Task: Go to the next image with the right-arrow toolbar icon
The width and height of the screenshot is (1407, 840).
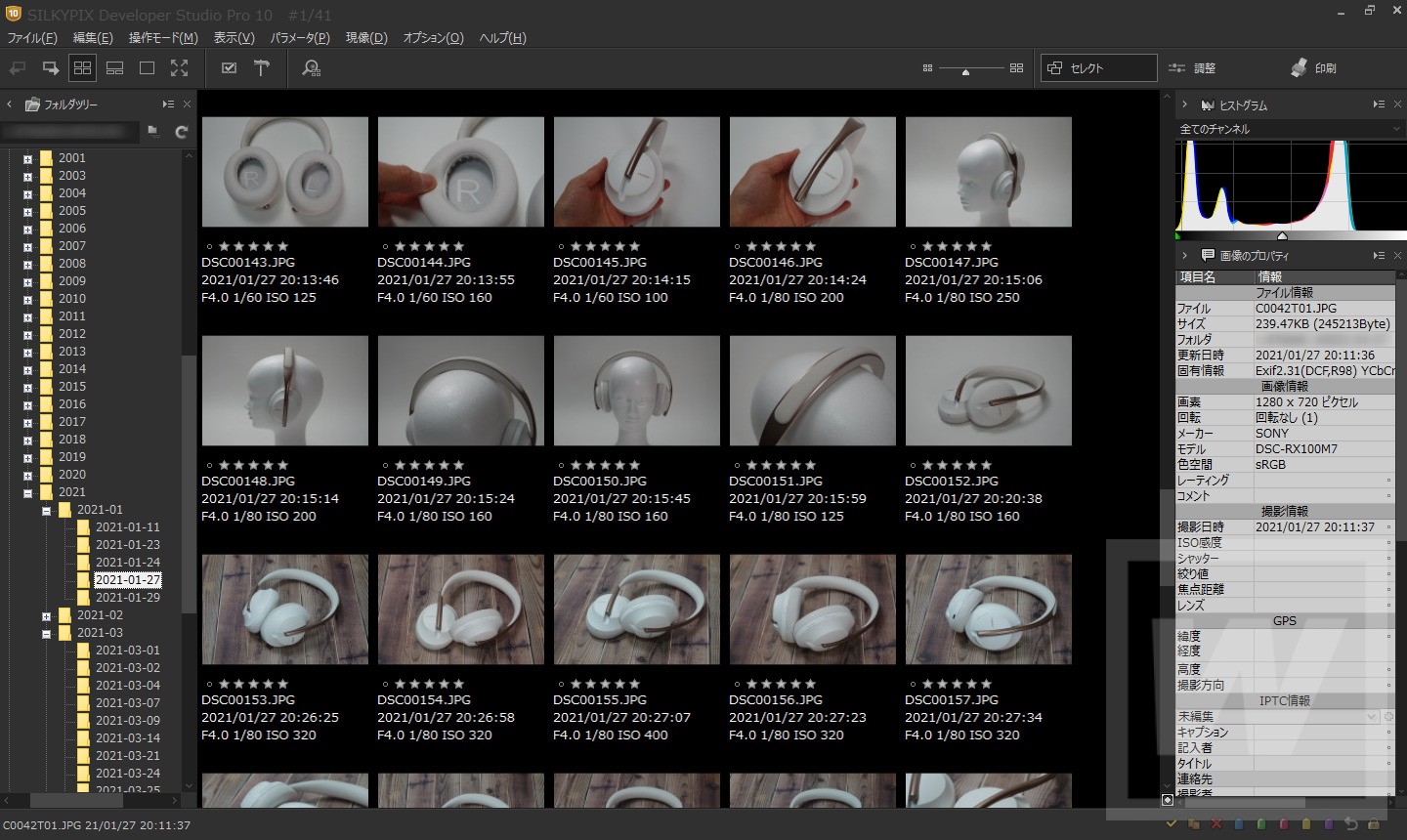Action: click(x=50, y=68)
